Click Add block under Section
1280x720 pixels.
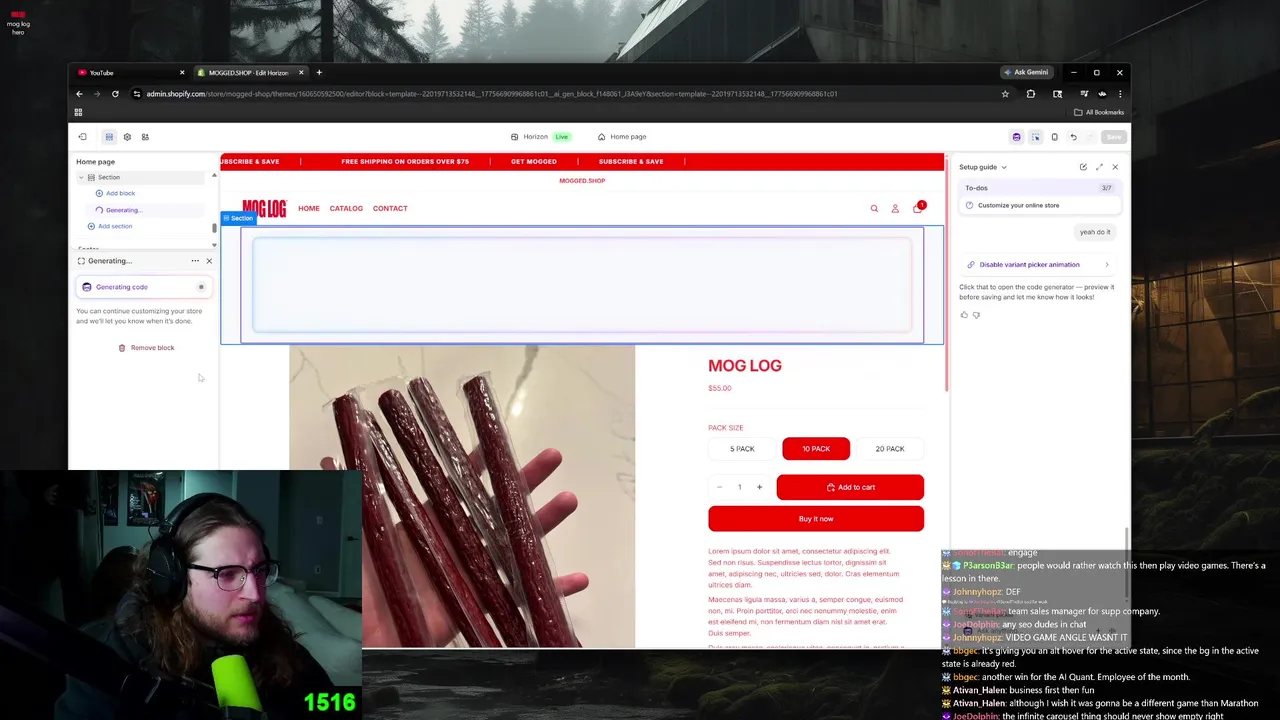115,193
